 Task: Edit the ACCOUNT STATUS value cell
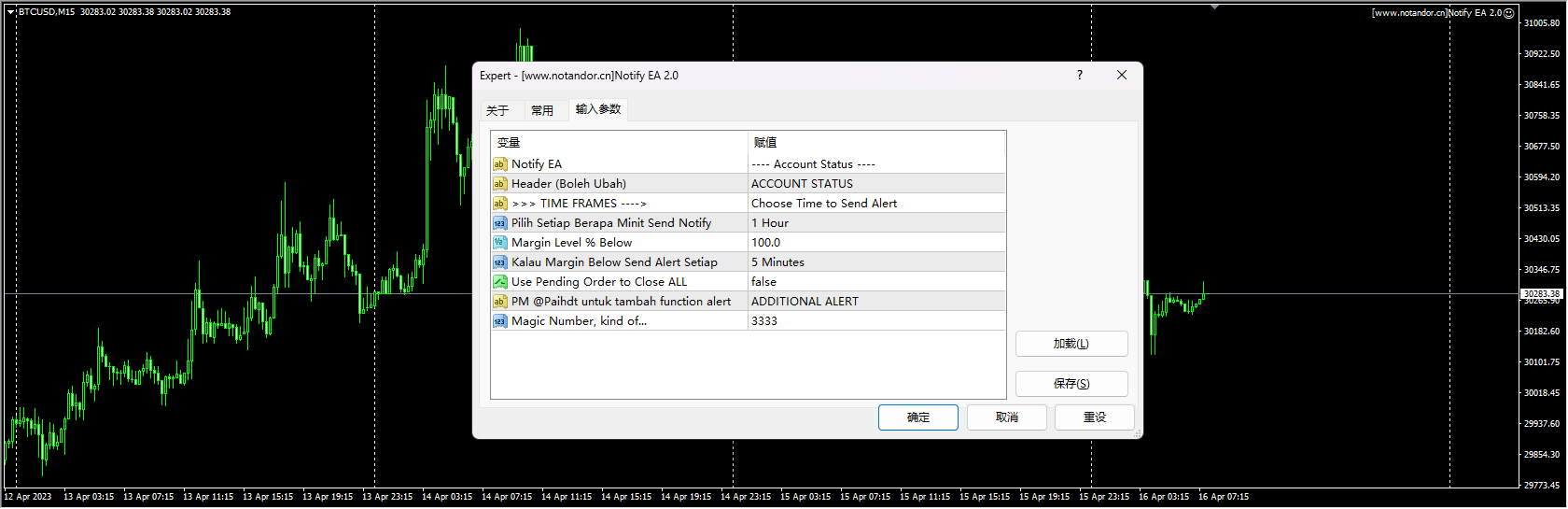[877, 184]
